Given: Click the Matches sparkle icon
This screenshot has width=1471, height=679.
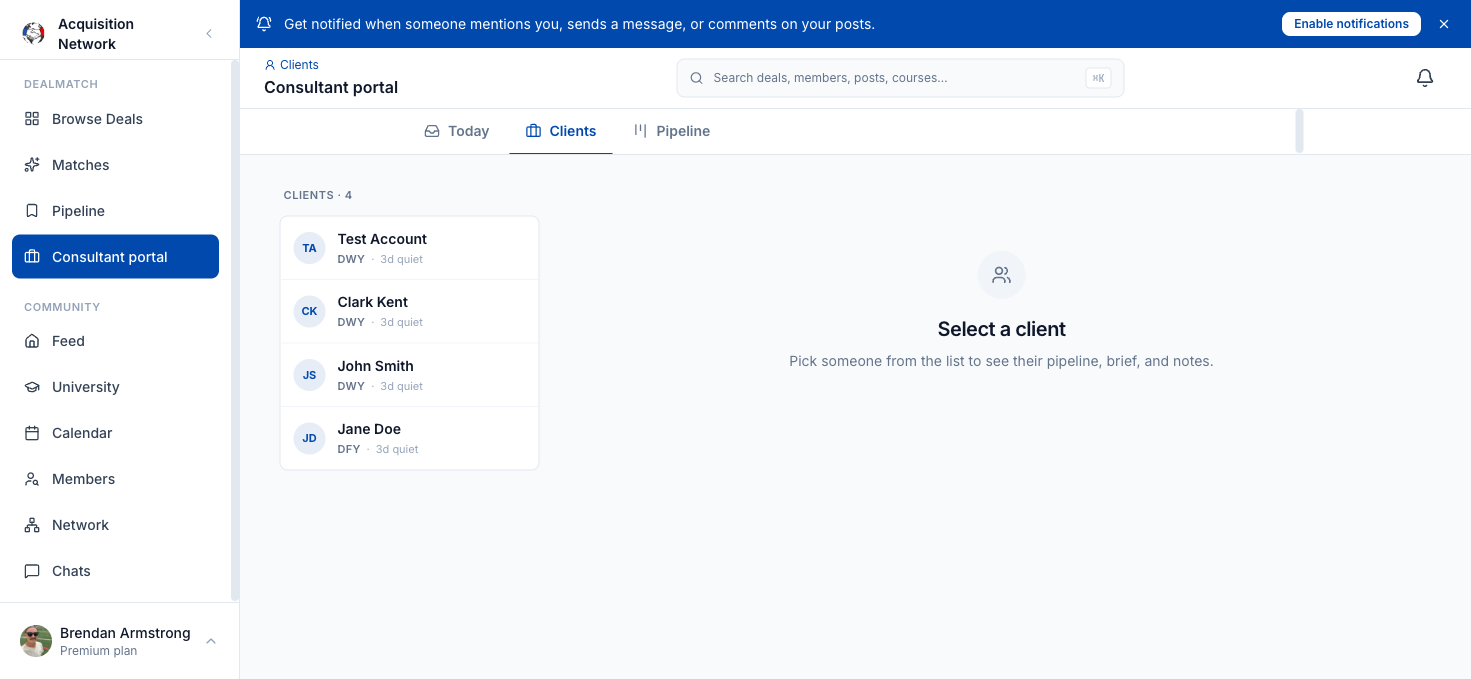Looking at the screenshot, I should [32, 165].
